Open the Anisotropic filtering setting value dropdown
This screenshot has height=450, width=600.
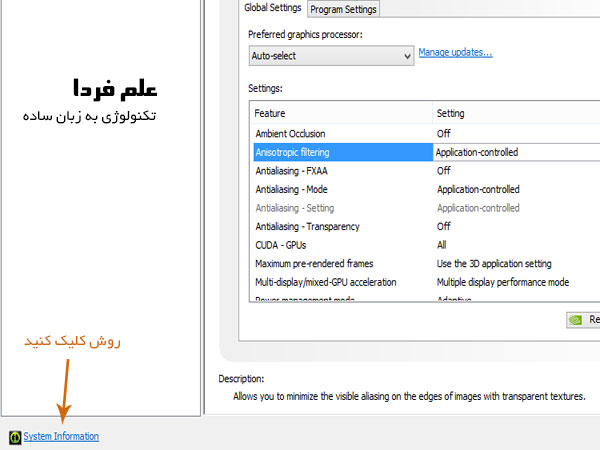pos(515,152)
